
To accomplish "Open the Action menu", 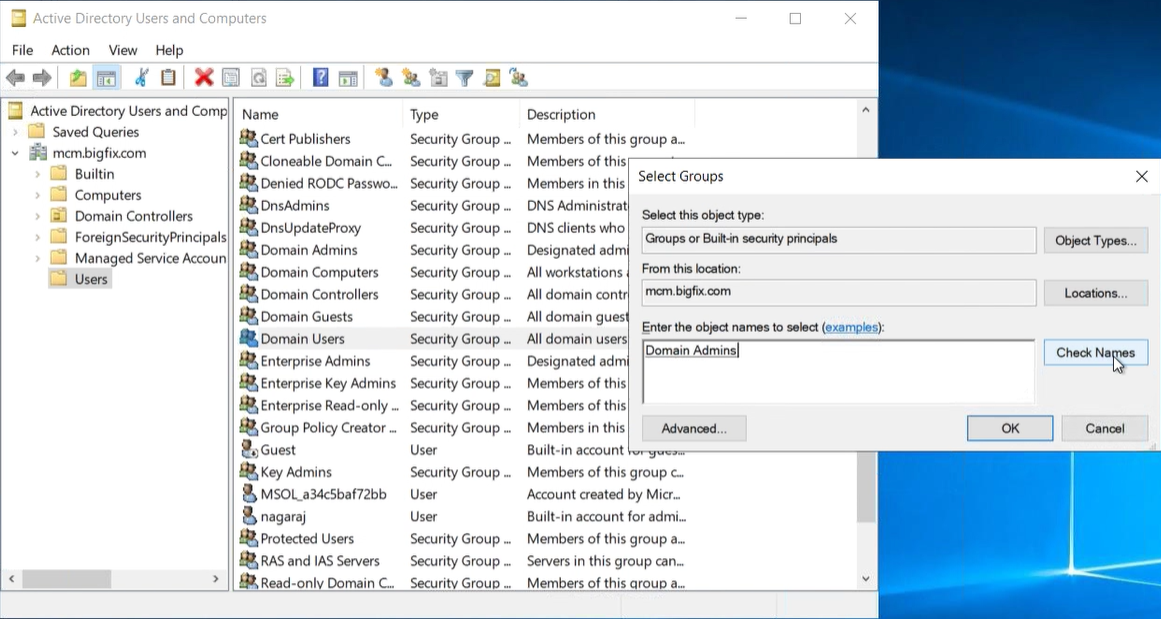I will 70,50.
